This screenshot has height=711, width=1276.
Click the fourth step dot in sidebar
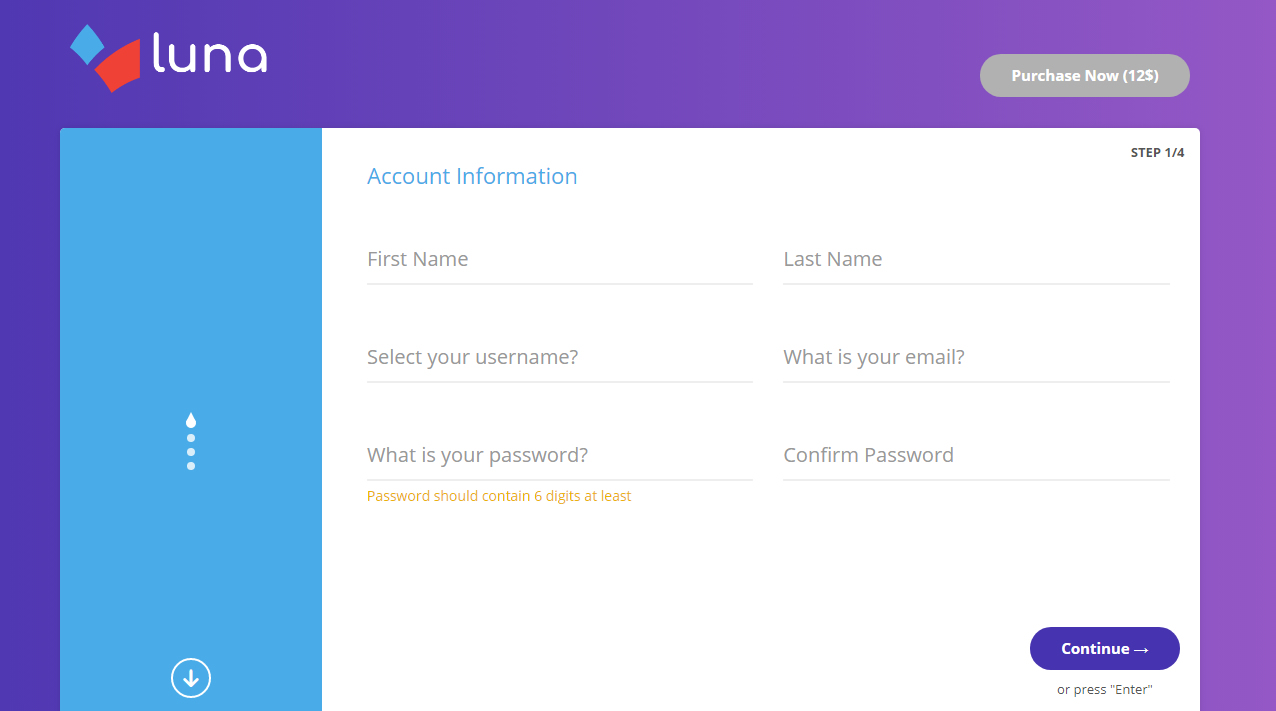tap(191, 466)
